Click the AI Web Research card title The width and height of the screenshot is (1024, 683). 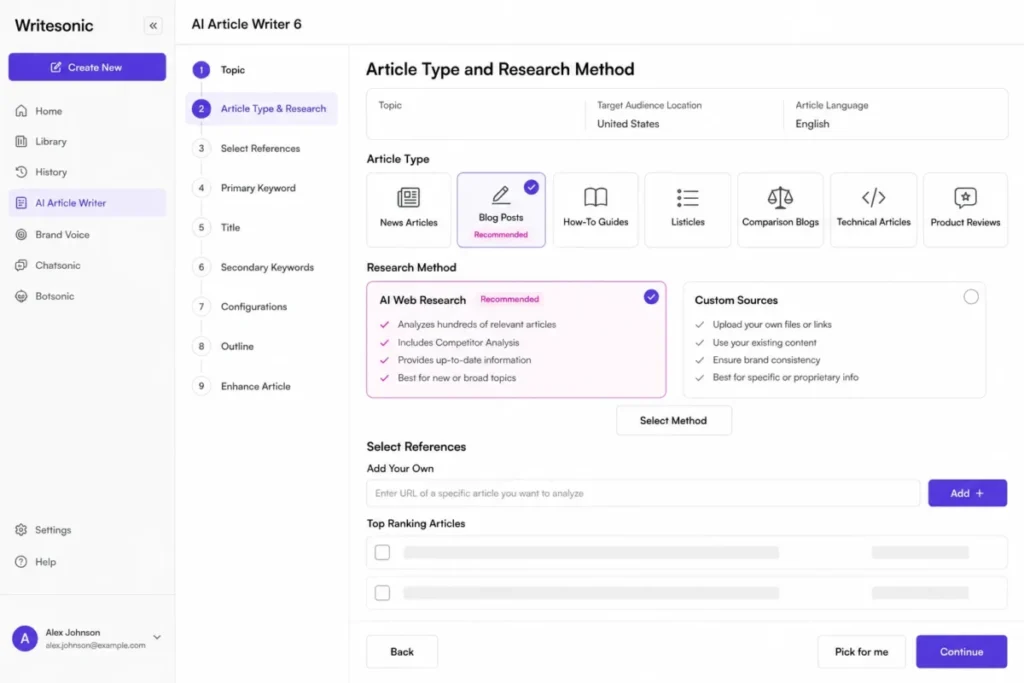point(423,300)
